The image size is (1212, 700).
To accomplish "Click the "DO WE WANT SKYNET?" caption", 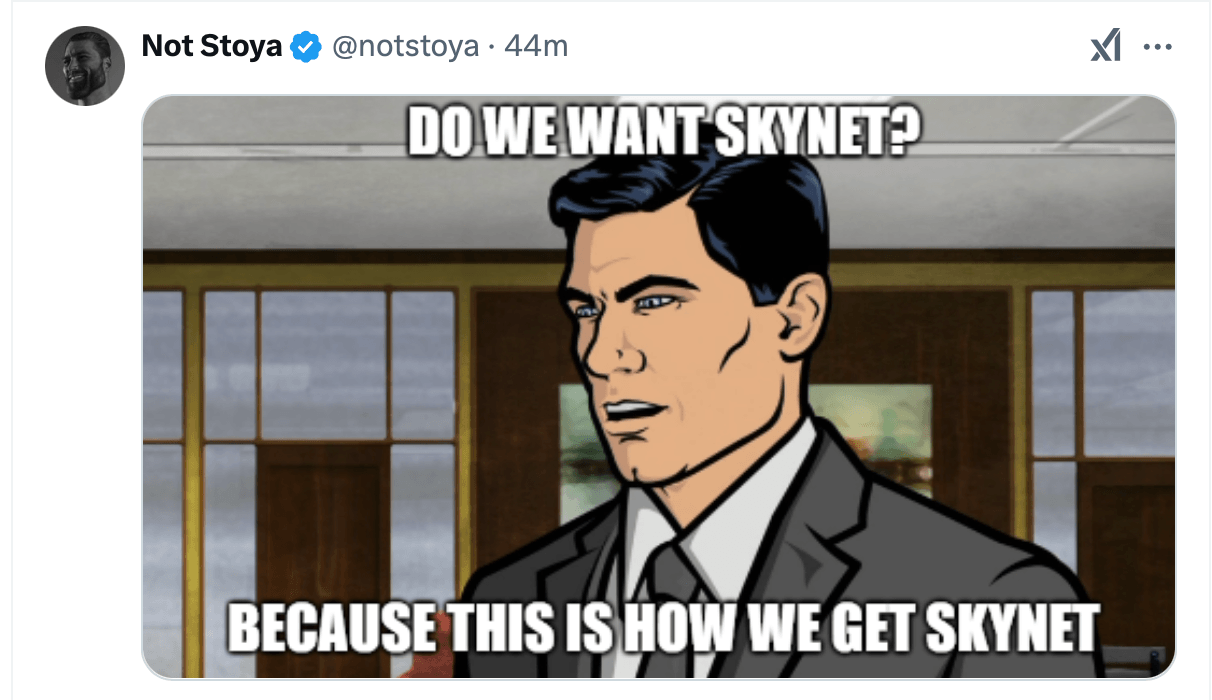I will (x=664, y=132).
